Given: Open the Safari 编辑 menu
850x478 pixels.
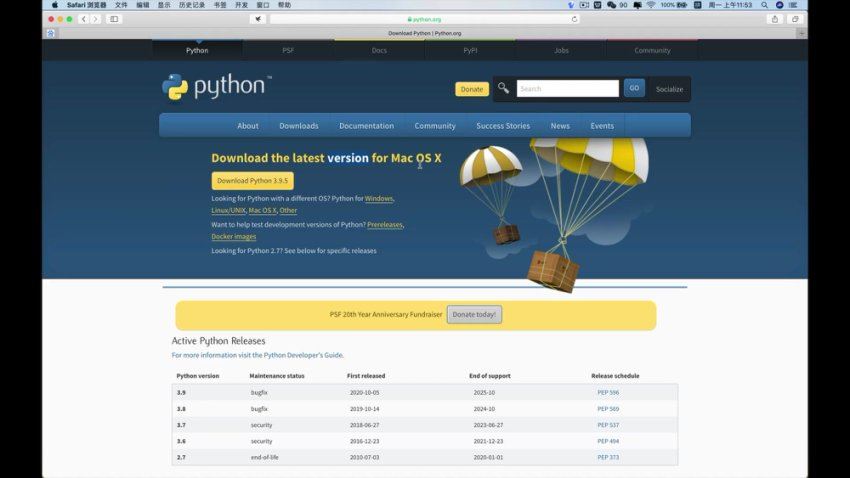Looking at the screenshot, I should (143, 5).
